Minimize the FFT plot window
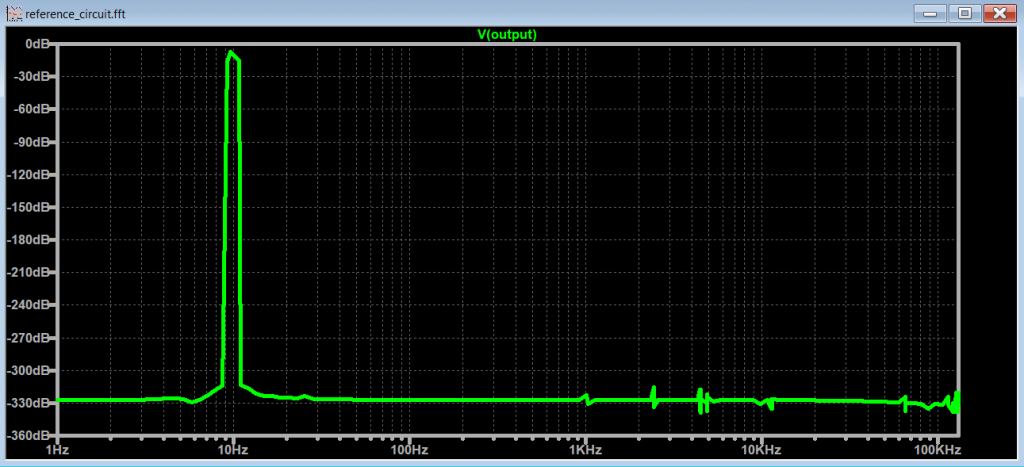 click(934, 13)
